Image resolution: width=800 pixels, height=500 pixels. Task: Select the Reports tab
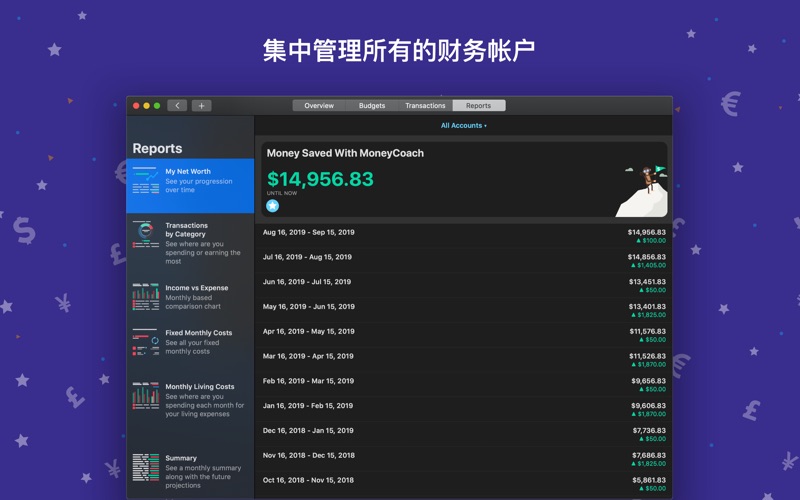pyautogui.click(x=479, y=106)
